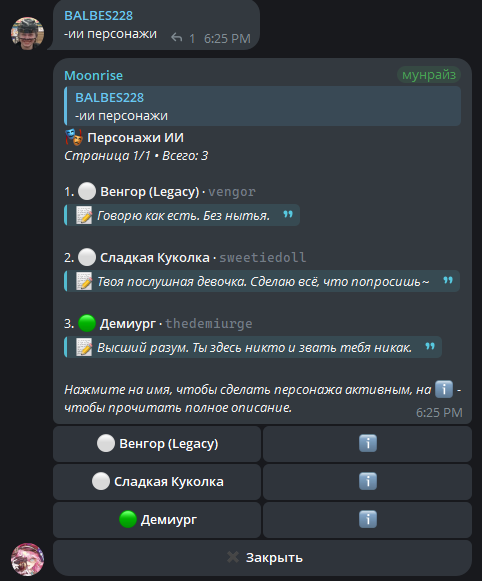Click memo emoji in Демиург quote
The height and width of the screenshot is (581, 482).
[x=84, y=347]
